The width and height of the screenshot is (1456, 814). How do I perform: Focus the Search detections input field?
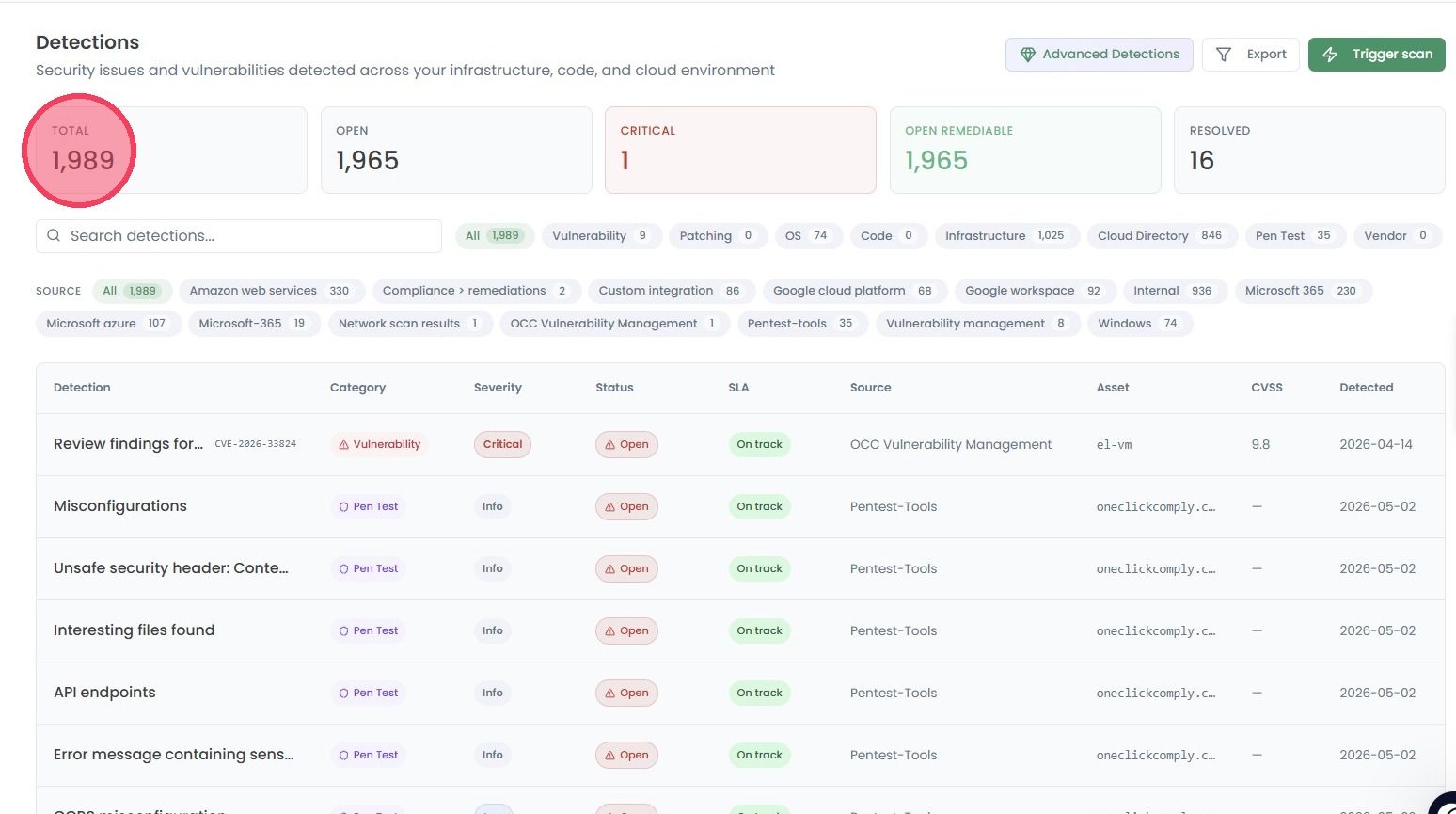pyautogui.click(x=239, y=236)
